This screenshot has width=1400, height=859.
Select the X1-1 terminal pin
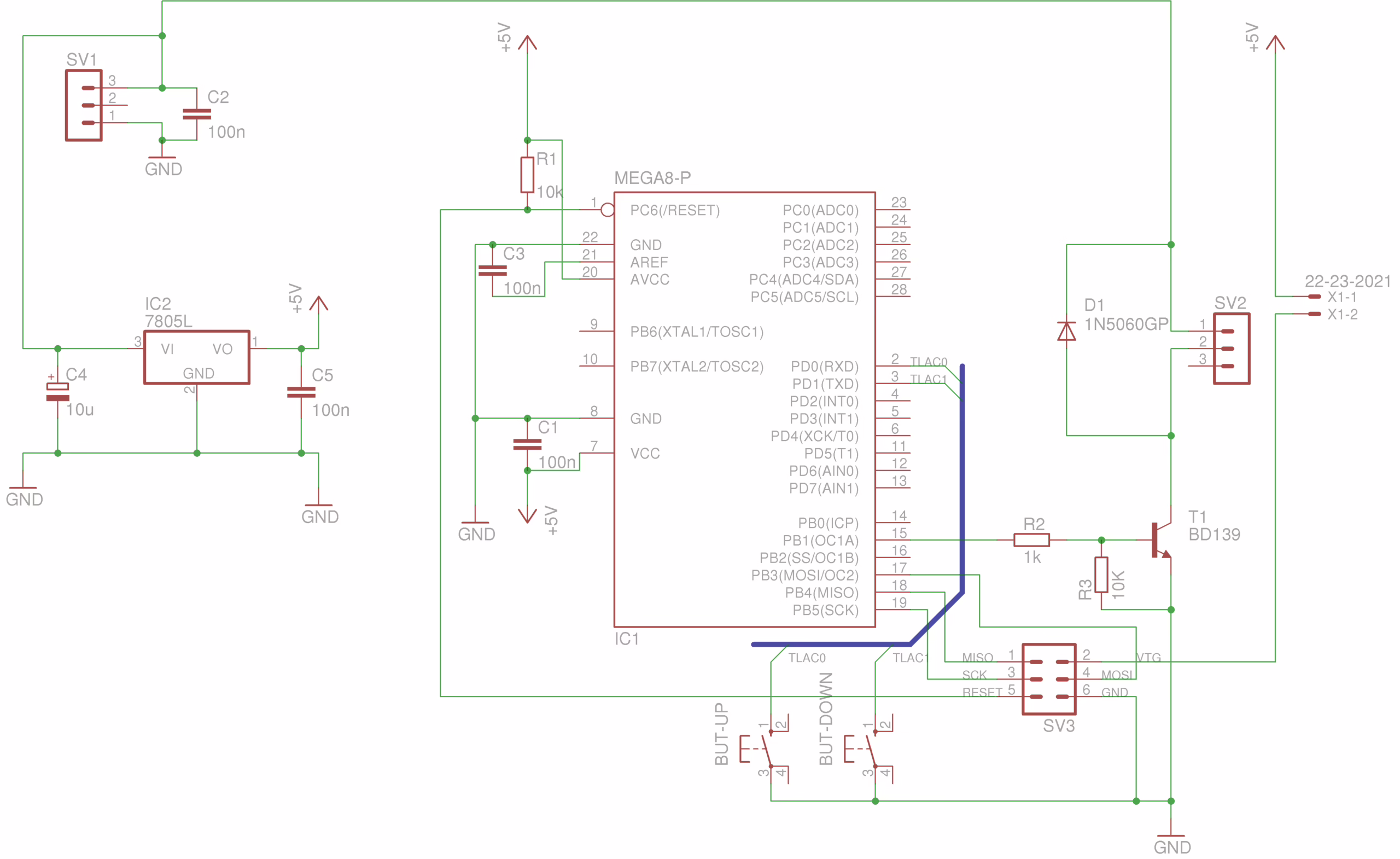(x=1314, y=296)
